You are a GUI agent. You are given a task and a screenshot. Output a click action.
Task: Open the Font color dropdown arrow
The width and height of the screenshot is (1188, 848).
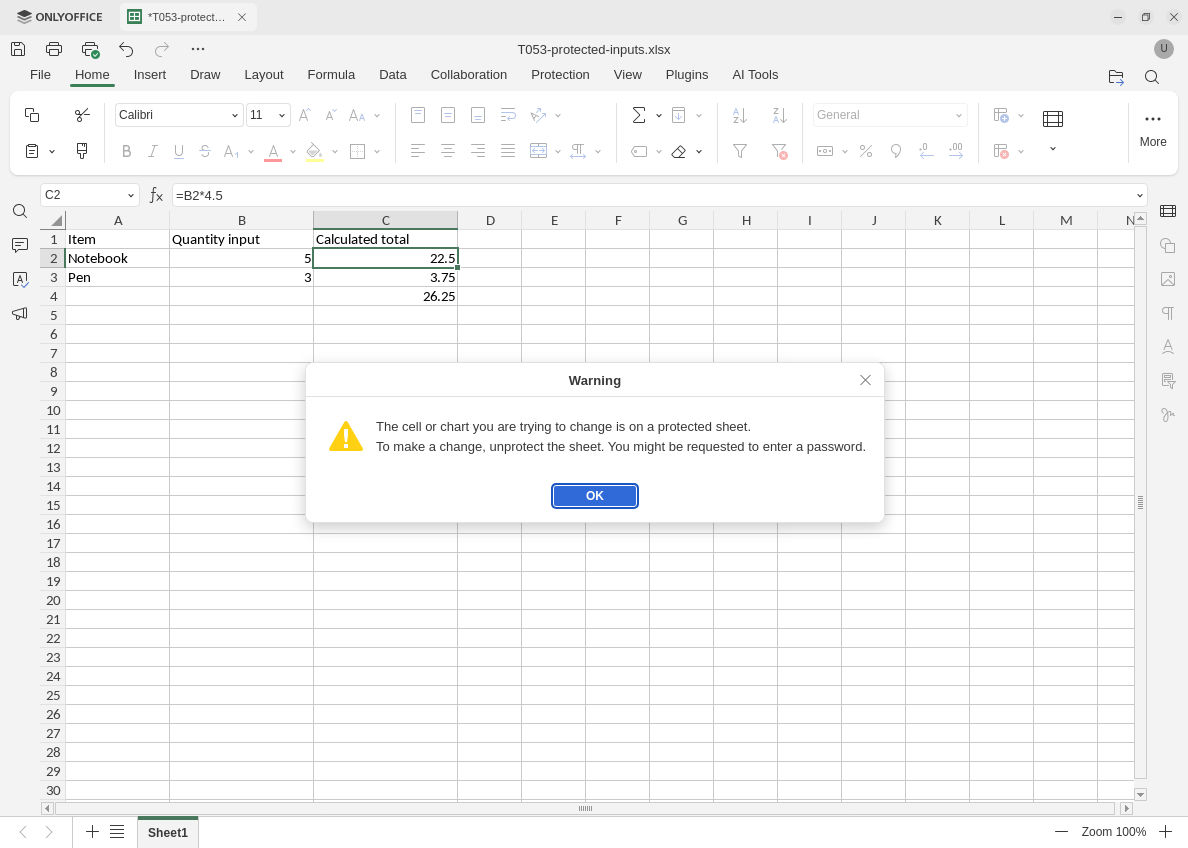(292, 152)
